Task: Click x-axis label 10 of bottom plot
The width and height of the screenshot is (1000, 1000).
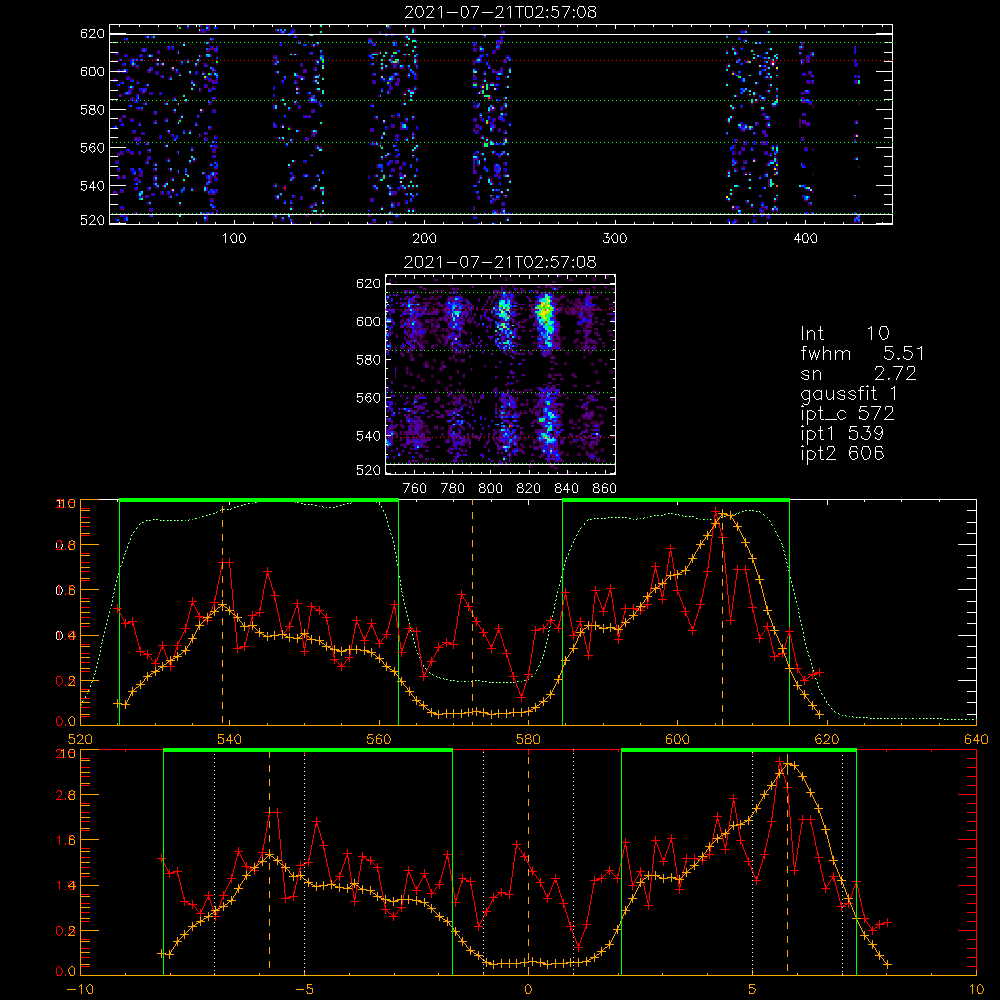Action: click(x=976, y=990)
